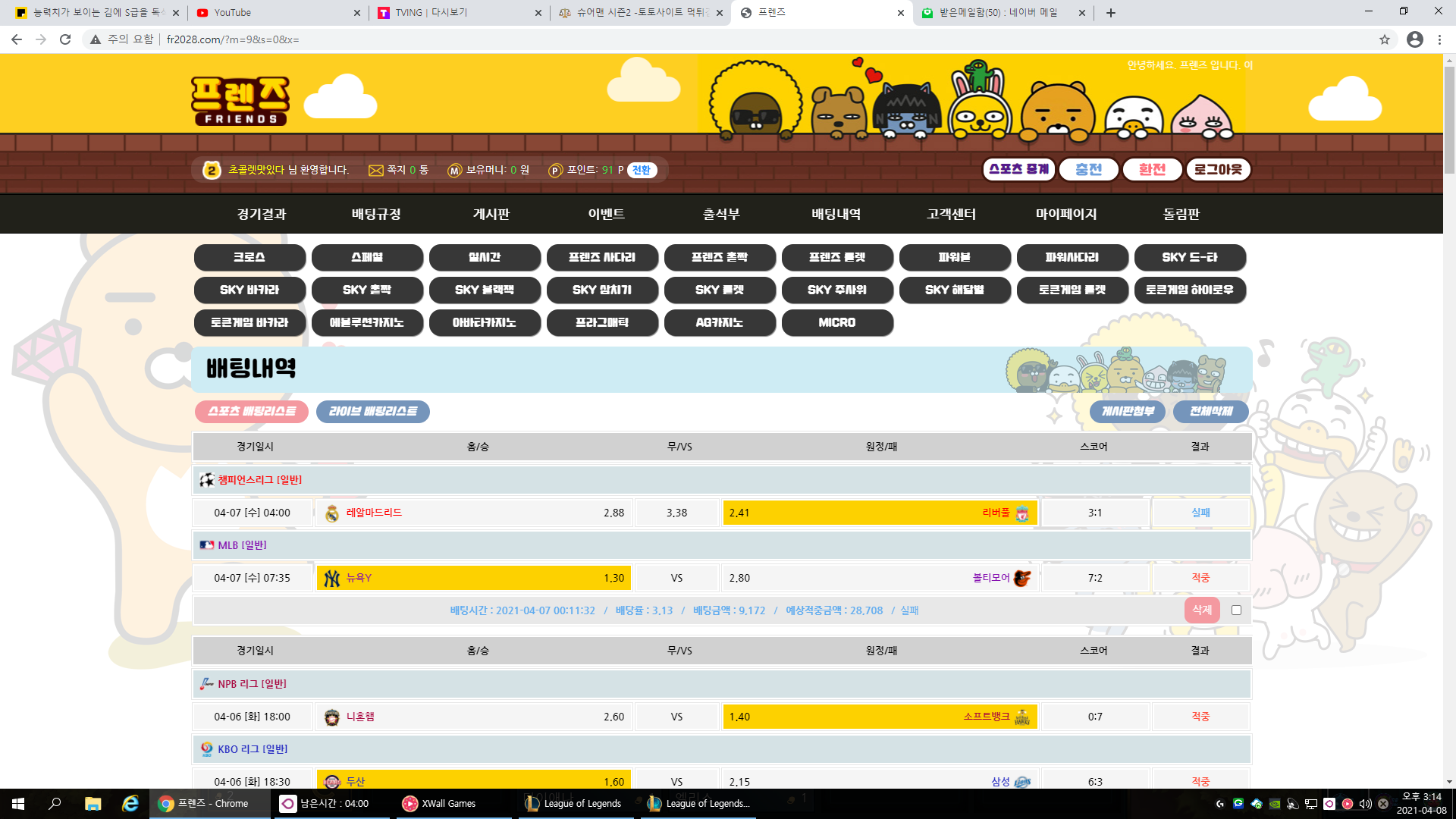Click the Friends logo
Image resolution: width=1456 pixels, height=819 pixels.
(240, 100)
